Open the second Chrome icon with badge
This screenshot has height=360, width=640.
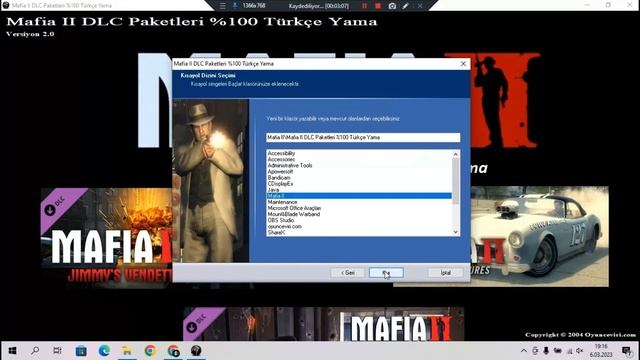pos(173,351)
